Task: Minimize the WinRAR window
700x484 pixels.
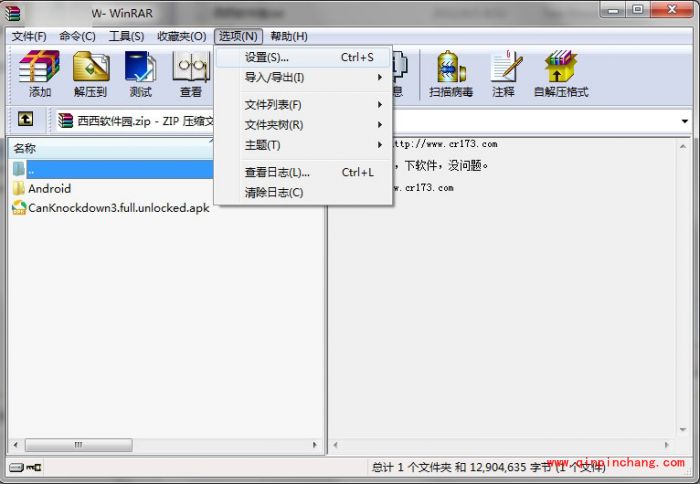Action: [613, 9]
